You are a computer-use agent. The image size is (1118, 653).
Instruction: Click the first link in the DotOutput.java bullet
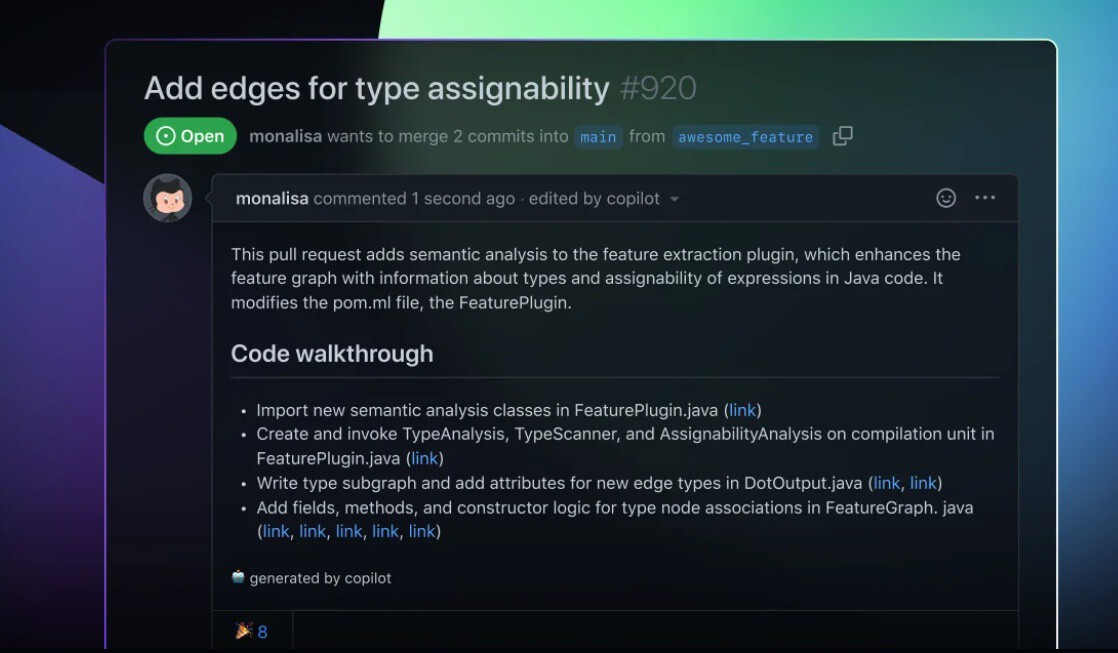click(886, 483)
